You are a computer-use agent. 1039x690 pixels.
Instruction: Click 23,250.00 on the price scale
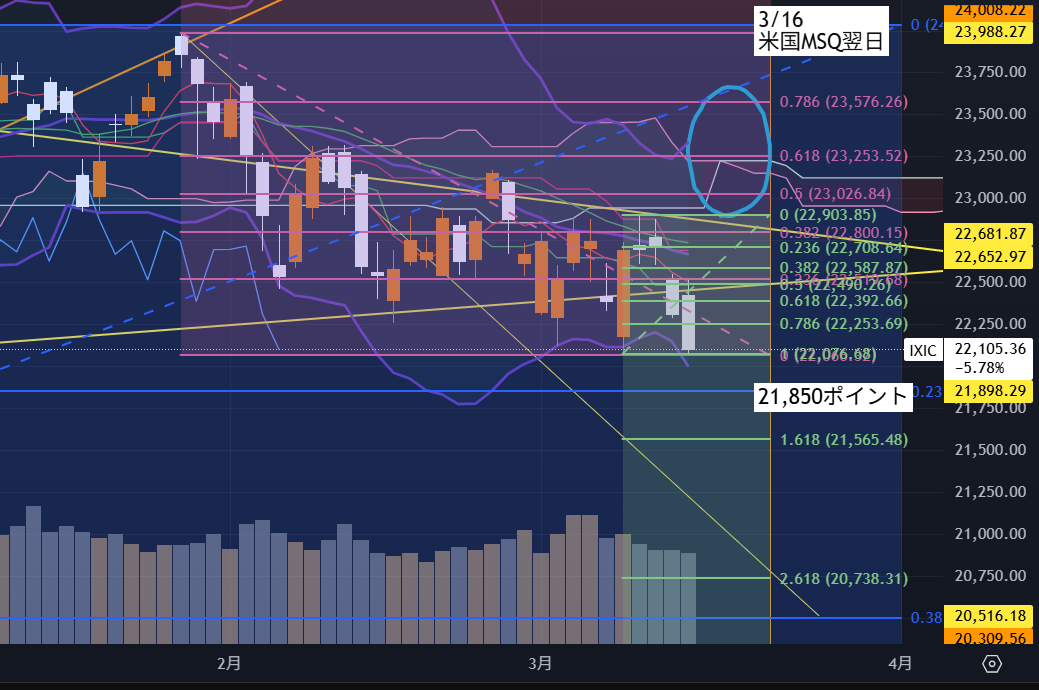(990, 156)
